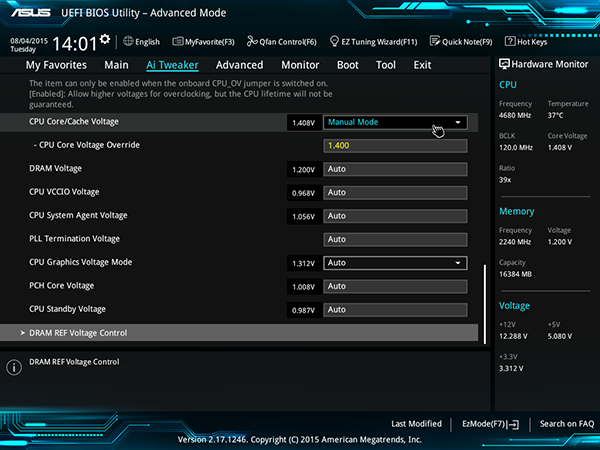
Task: Click the EzMode exit arrow icon
Action: pyautogui.click(x=514, y=424)
